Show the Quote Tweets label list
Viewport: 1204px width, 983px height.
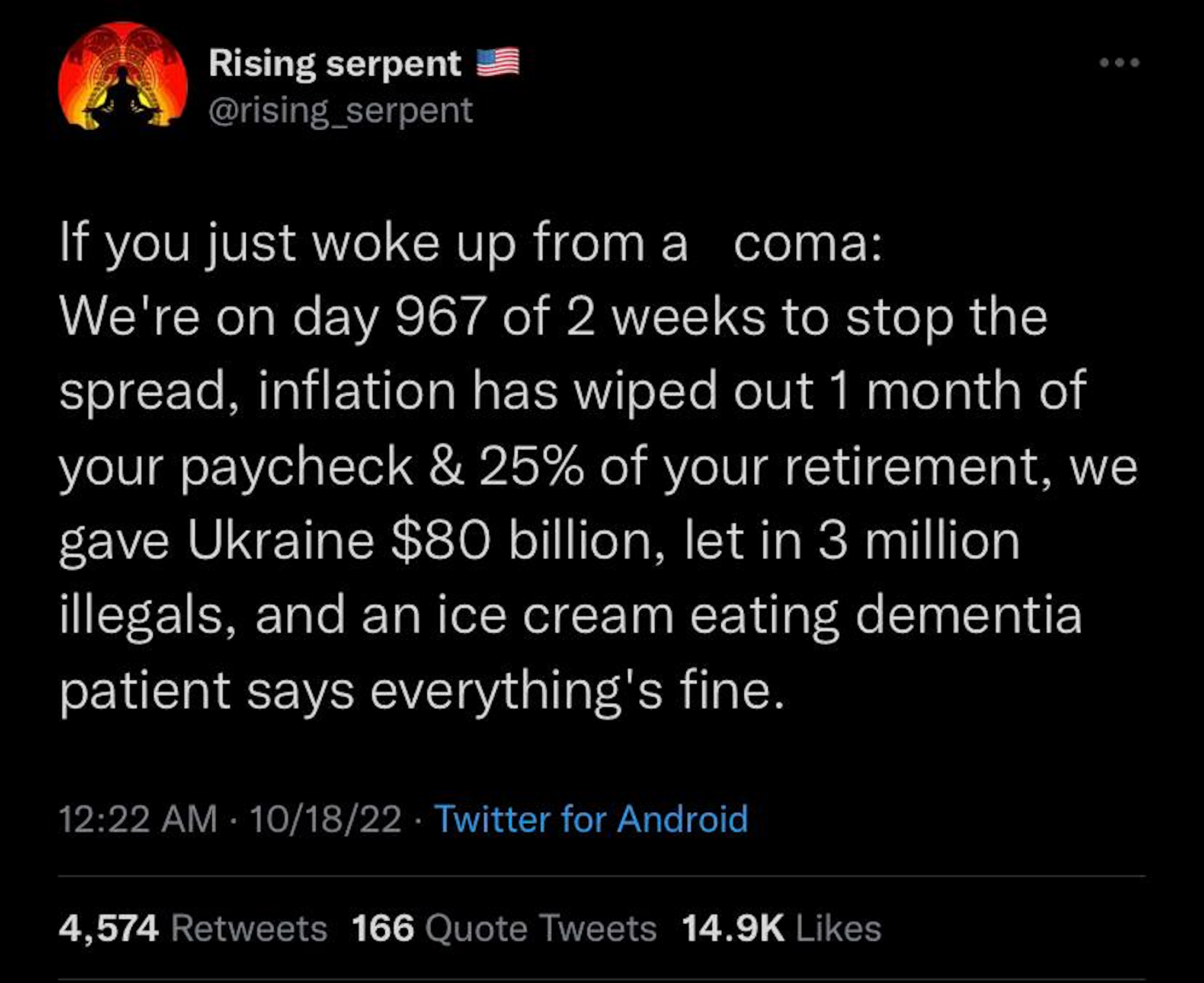click(540, 929)
